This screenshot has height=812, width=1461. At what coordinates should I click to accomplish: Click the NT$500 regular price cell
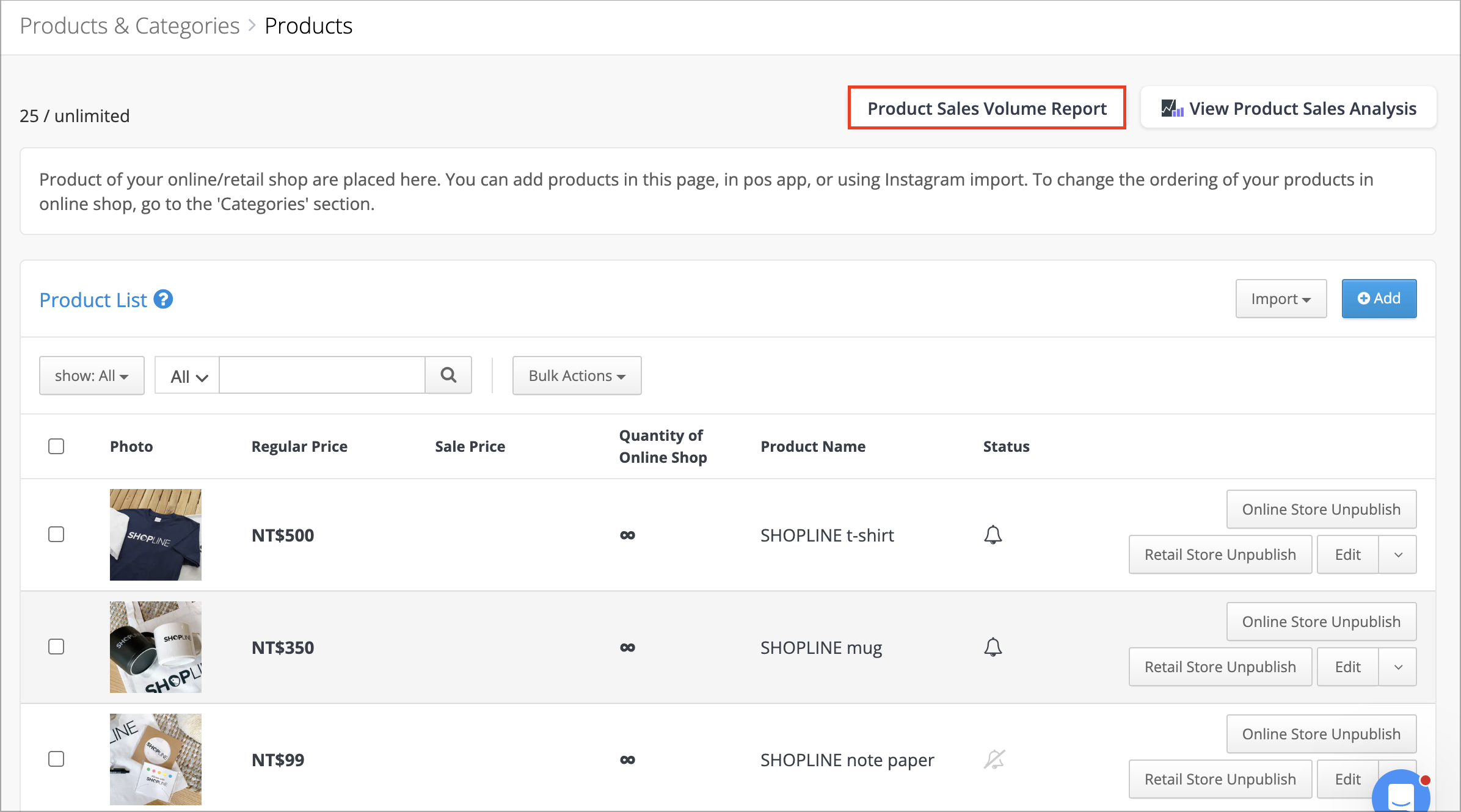283,535
